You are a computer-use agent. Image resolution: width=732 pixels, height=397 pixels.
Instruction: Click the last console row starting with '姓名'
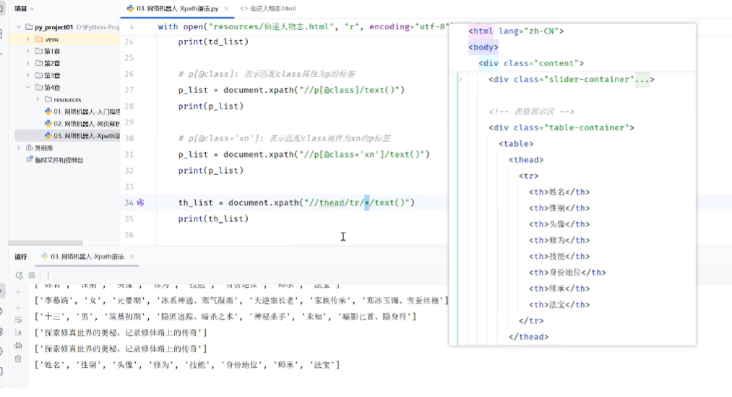pos(187,365)
